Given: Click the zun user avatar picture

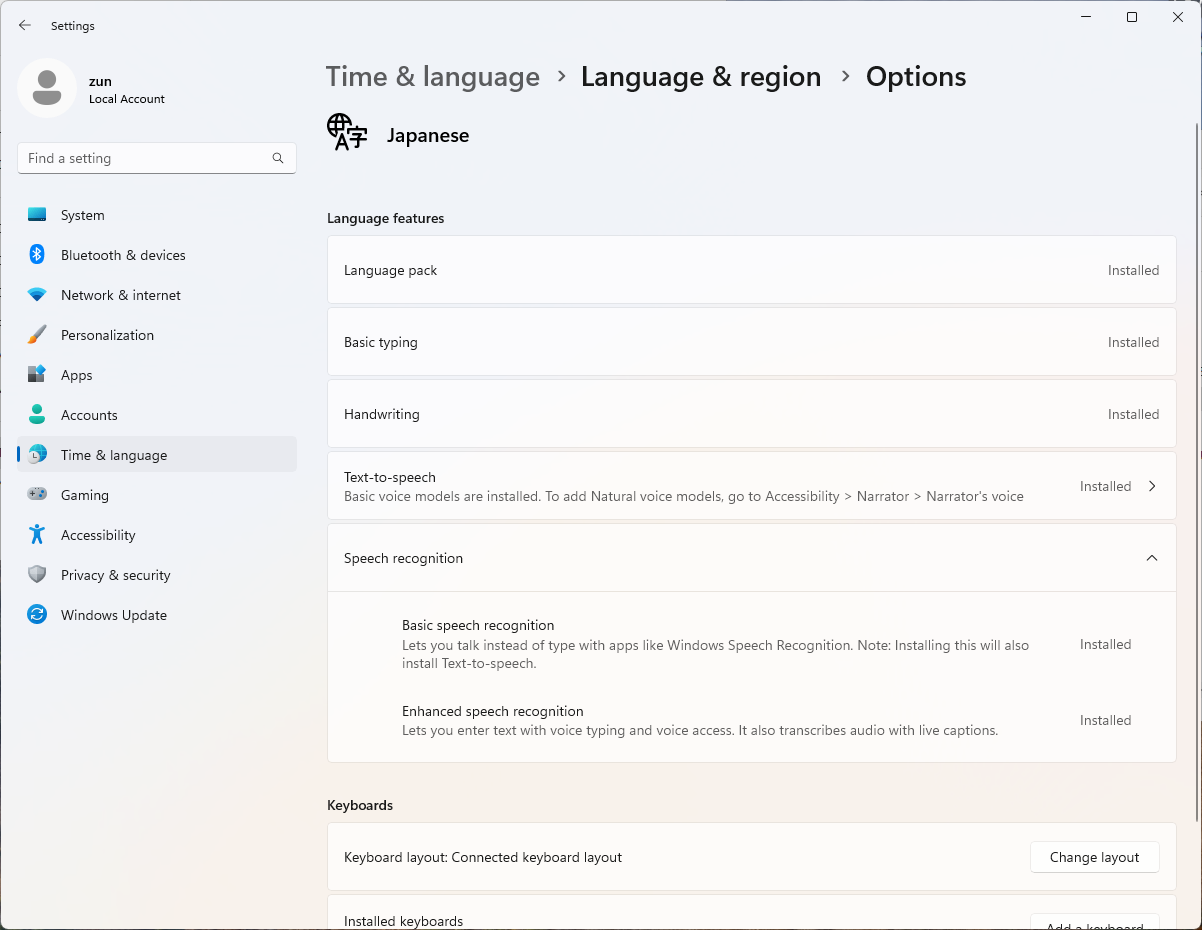Looking at the screenshot, I should [x=47, y=88].
